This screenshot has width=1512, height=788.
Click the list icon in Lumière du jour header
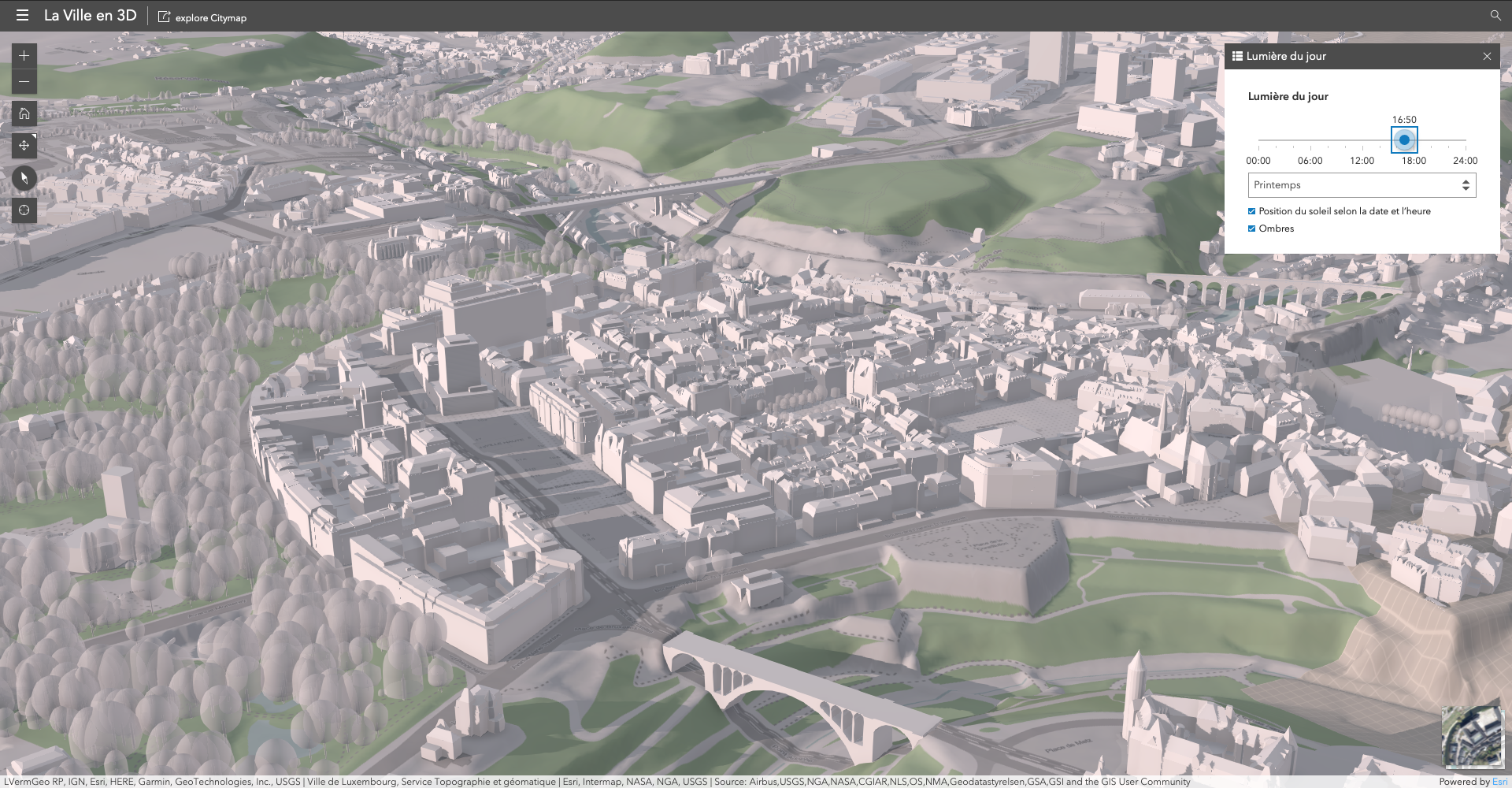pos(1237,56)
